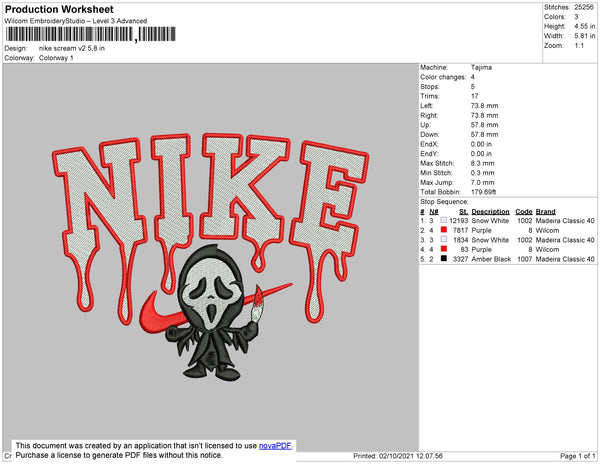The image size is (600, 464).
Task: Click the Max Stitch value '8.3 mm'
Action: pyautogui.click(x=483, y=163)
